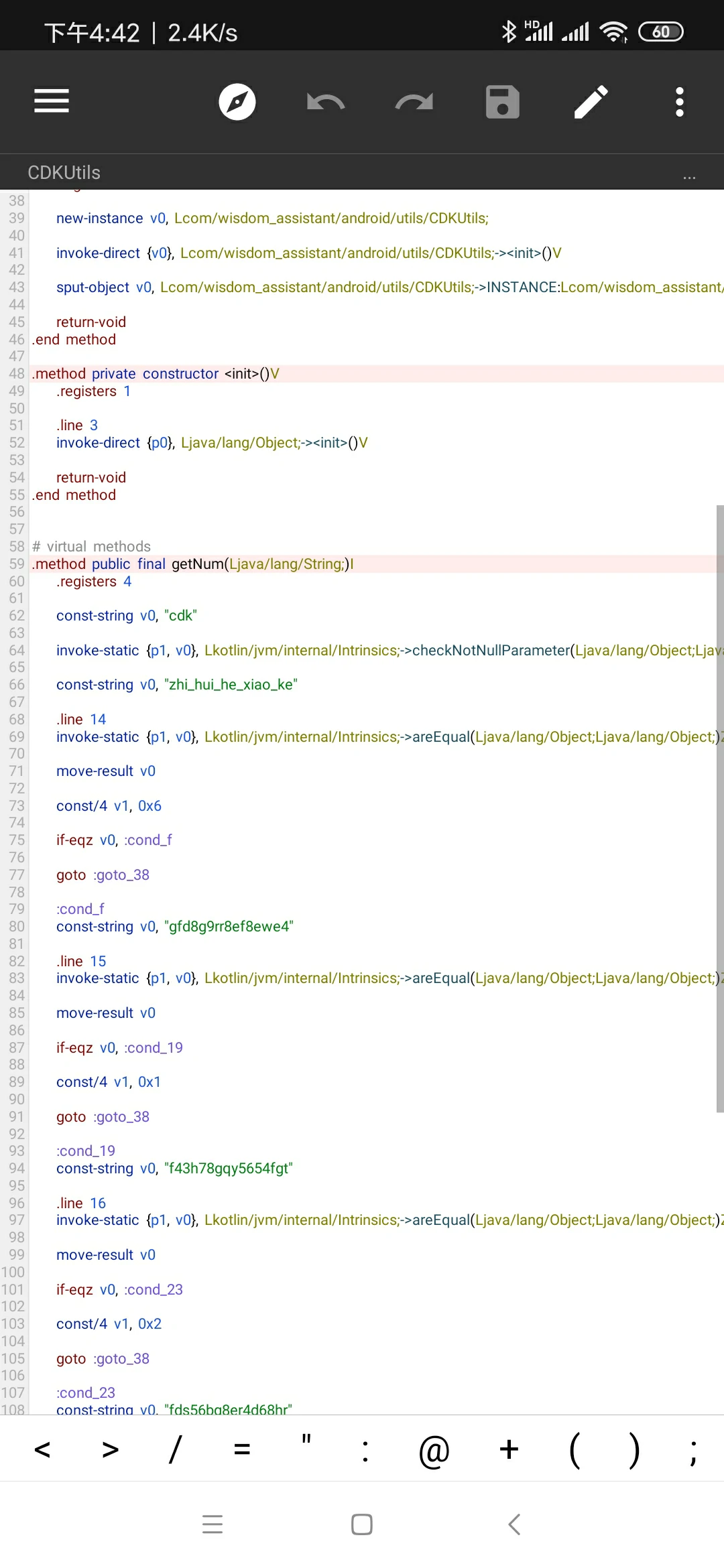The width and height of the screenshot is (724, 1568).
Task: Expand the tab bar ellipsis menu
Action: (689, 176)
